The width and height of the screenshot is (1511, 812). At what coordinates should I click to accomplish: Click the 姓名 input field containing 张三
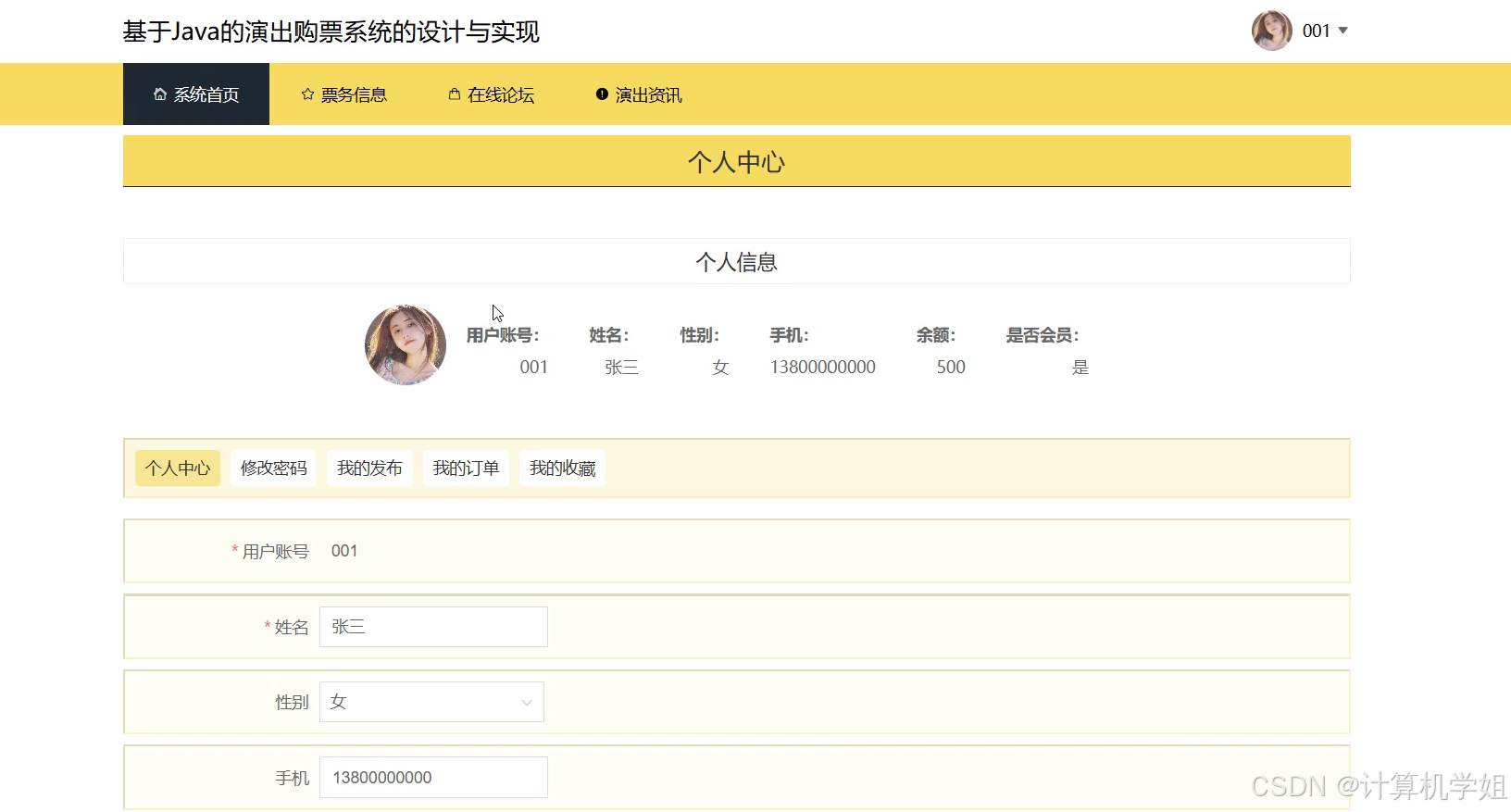click(x=433, y=627)
